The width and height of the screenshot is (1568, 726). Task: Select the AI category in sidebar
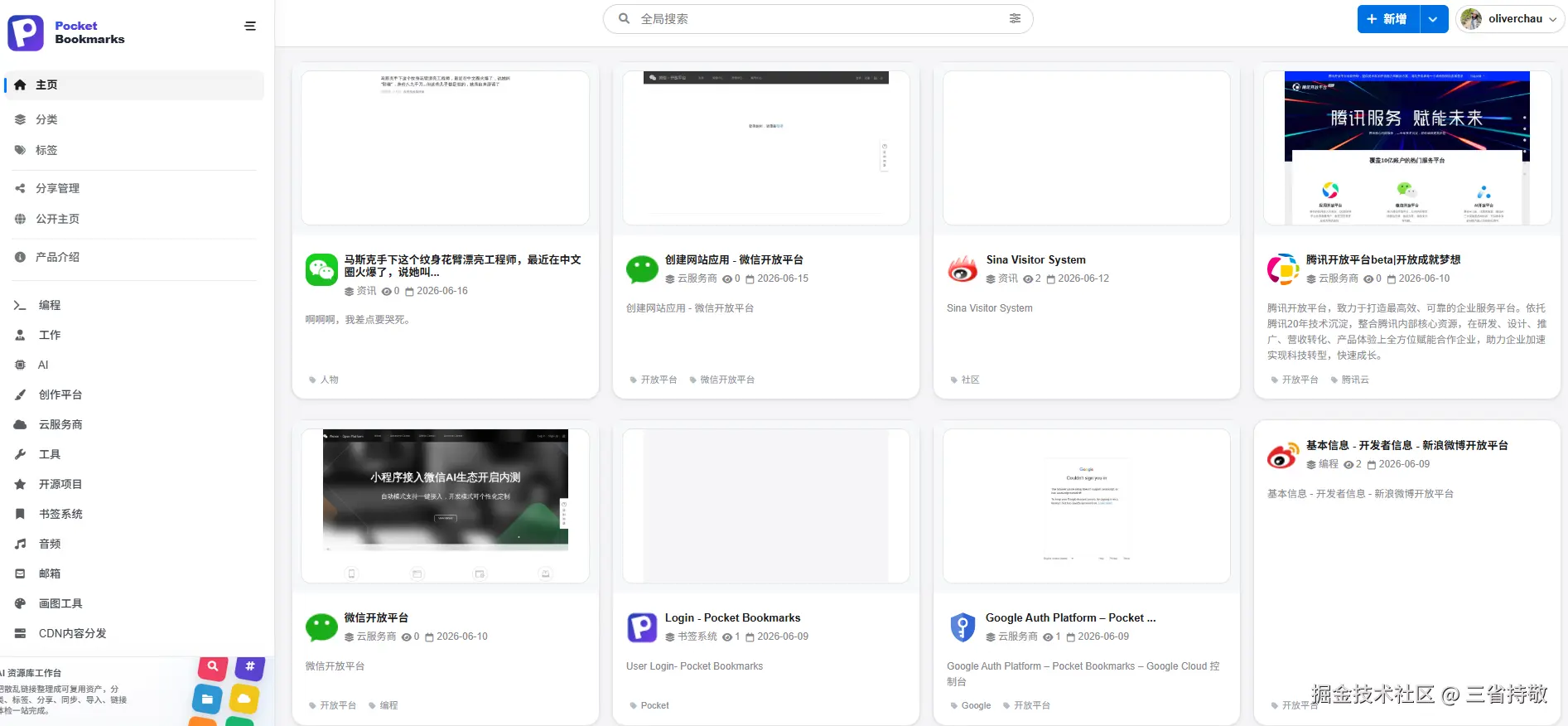click(x=134, y=365)
